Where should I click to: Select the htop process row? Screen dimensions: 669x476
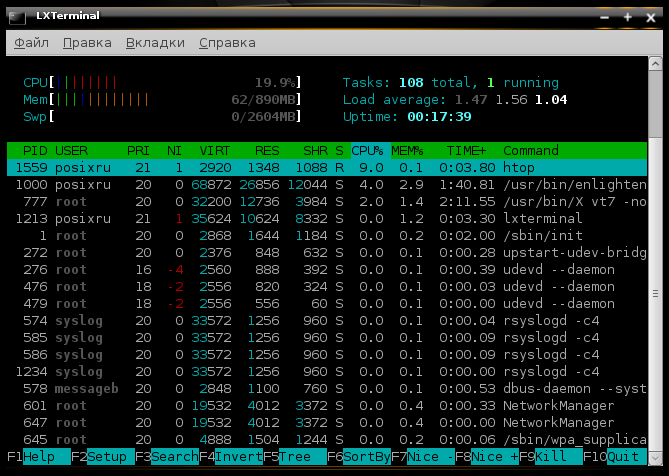[x=327, y=168]
